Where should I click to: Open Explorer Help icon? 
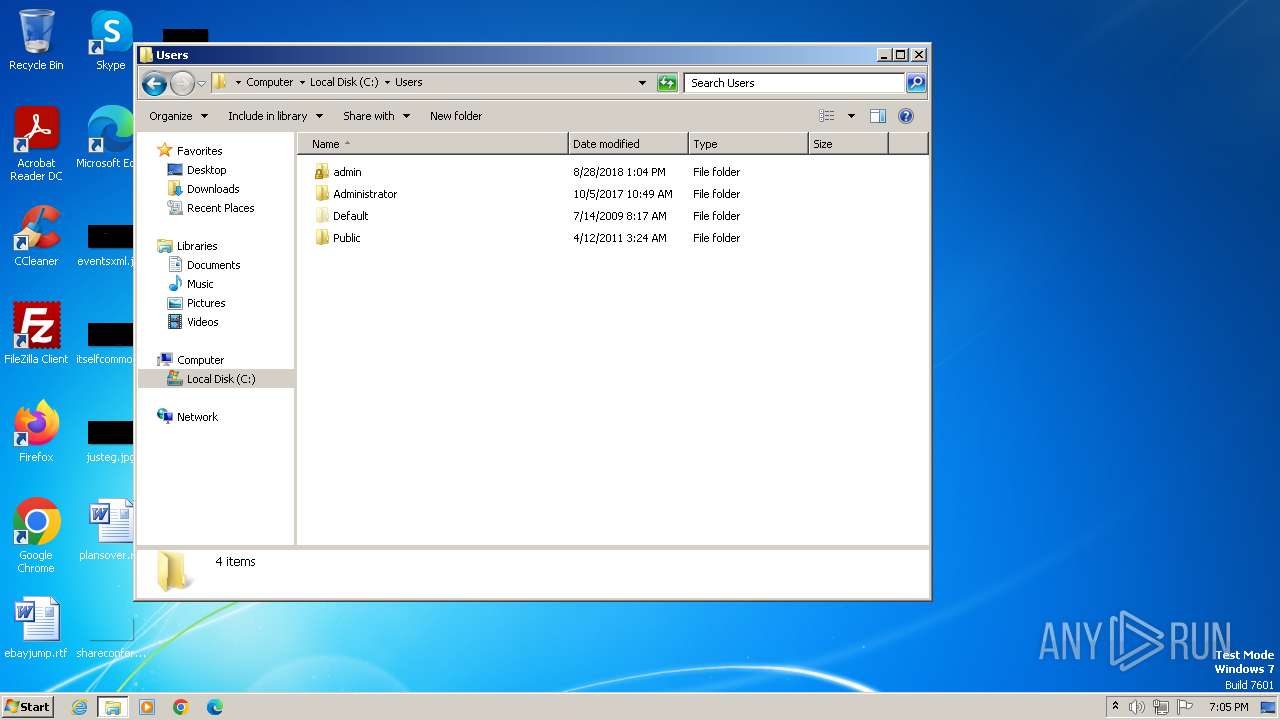tap(906, 116)
